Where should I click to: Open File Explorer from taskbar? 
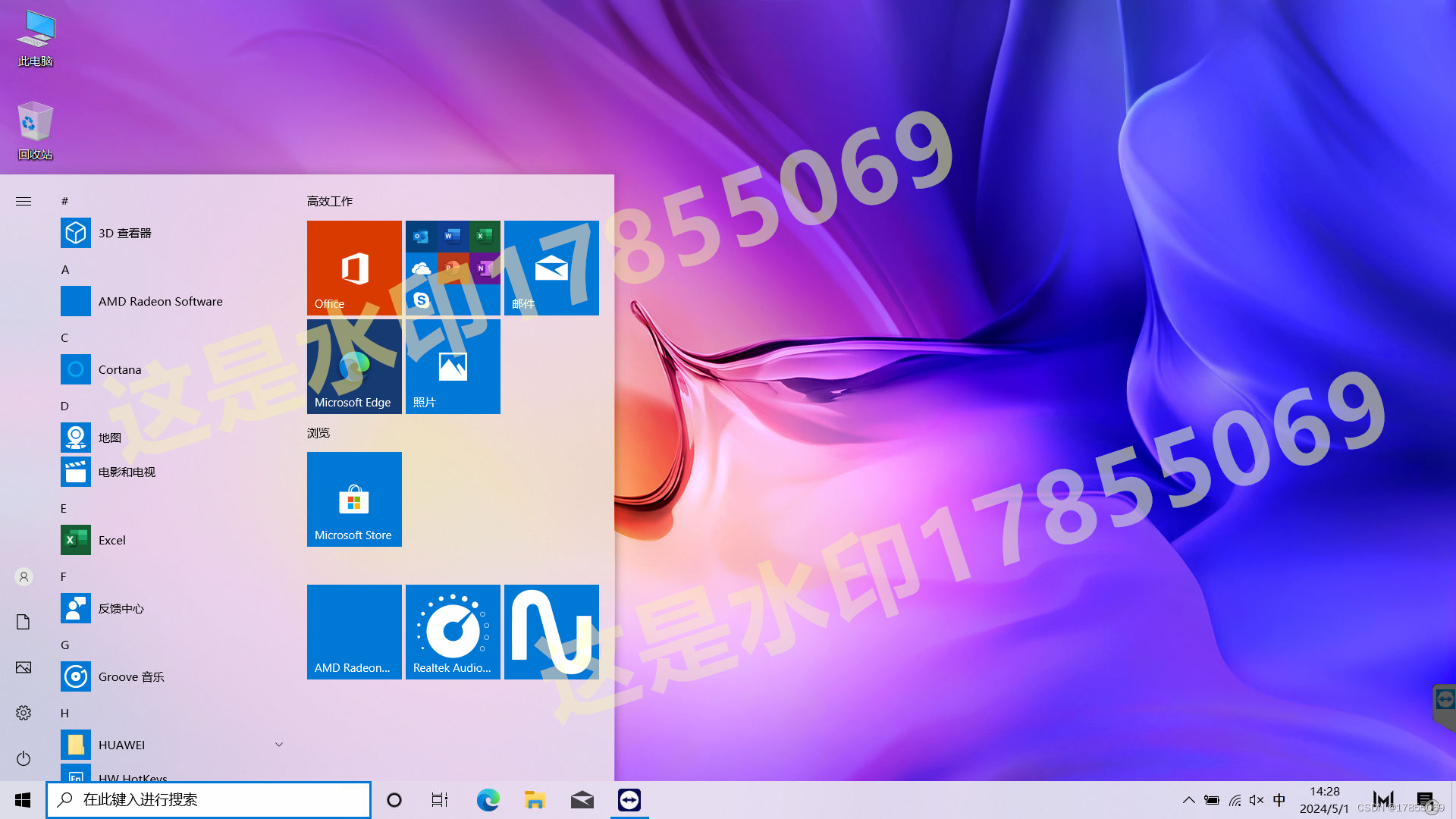tap(535, 800)
